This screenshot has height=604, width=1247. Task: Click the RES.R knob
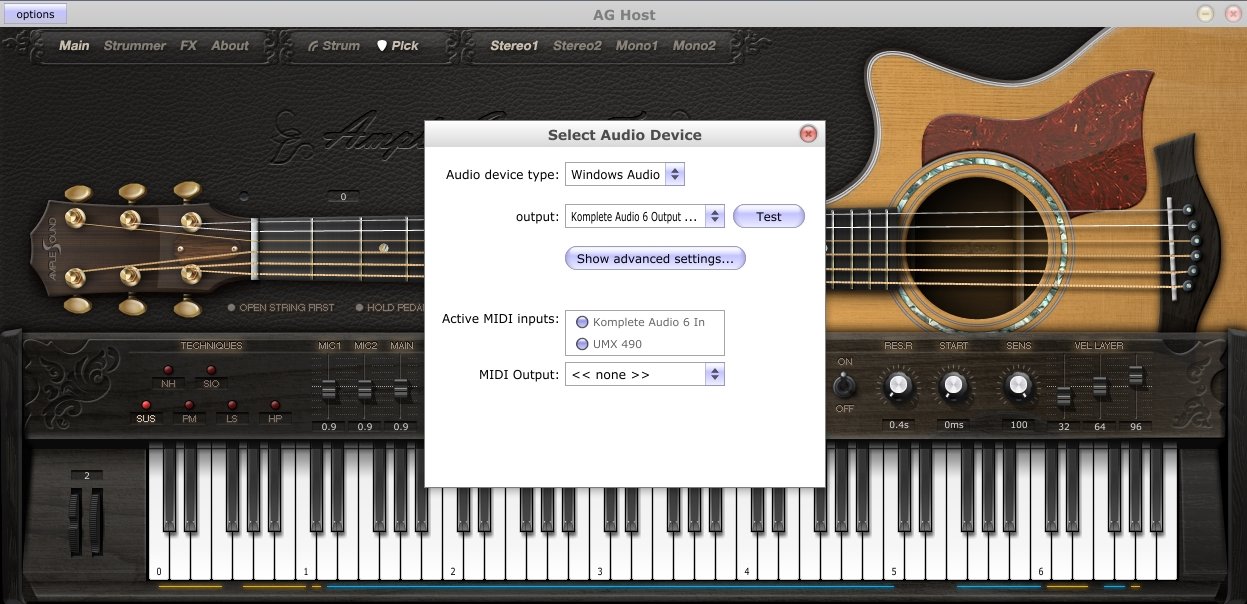[x=898, y=385]
